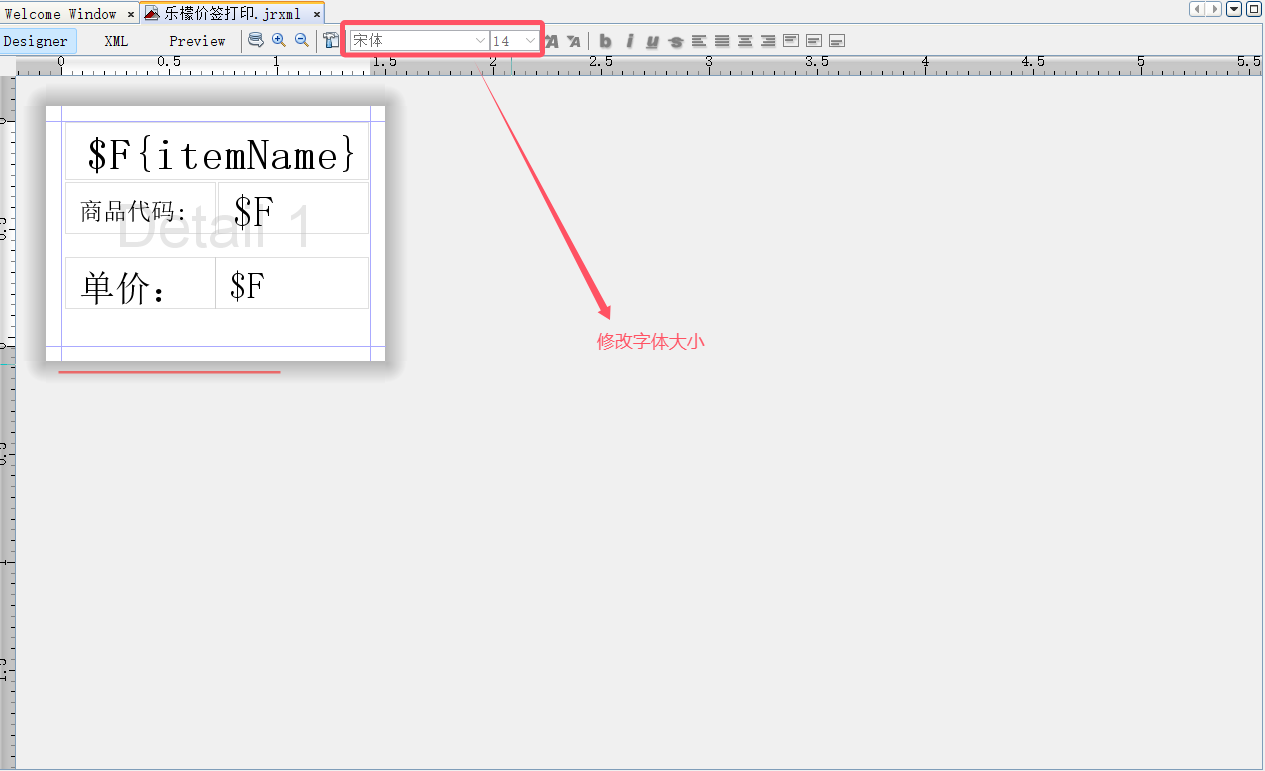
Task: Toggle bold formatting
Action: pos(605,41)
